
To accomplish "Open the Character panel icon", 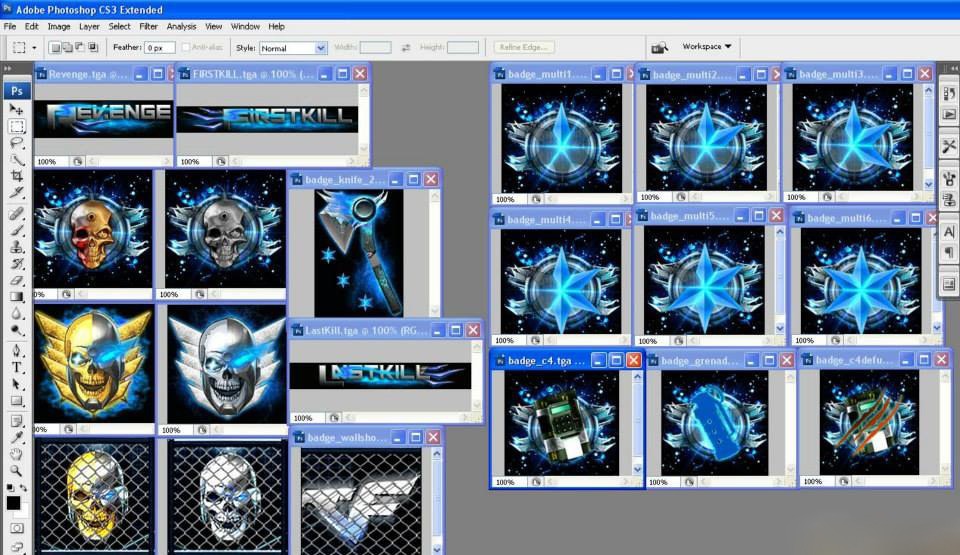I will pos(949,232).
